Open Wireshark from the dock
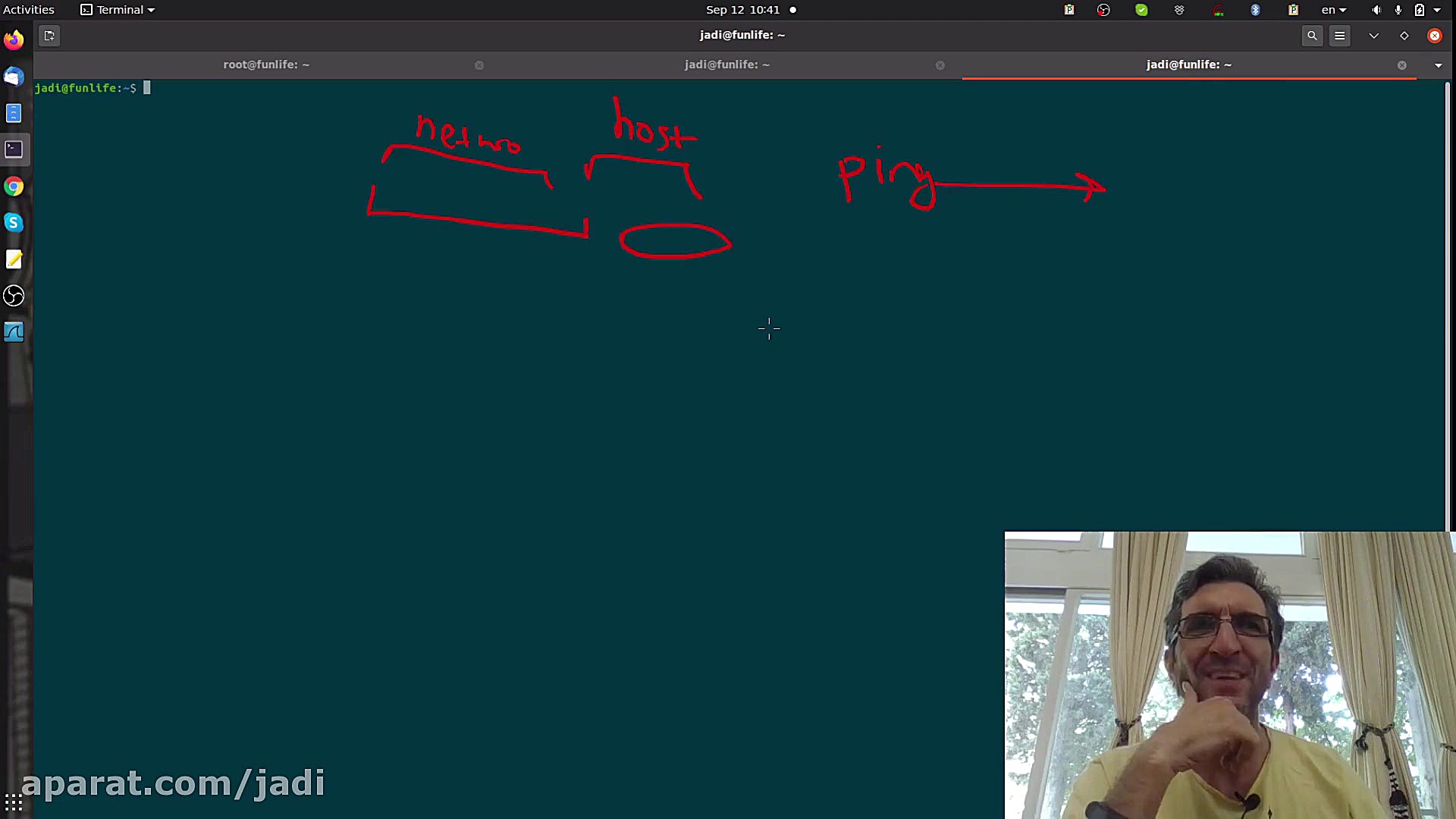1456x819 pixels. 14,332
